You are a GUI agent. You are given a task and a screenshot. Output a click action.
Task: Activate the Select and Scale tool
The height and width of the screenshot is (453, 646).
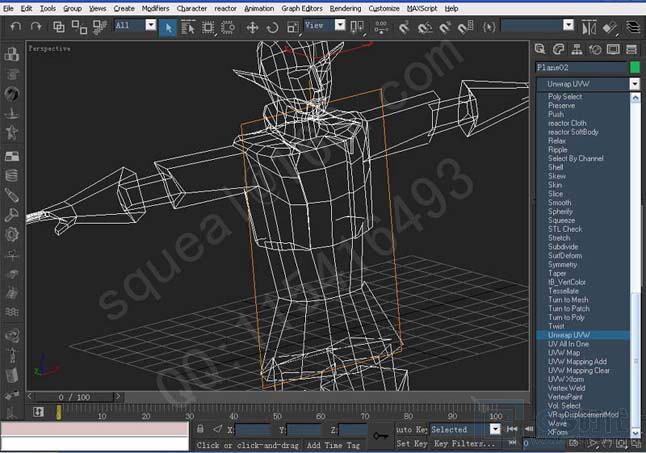point(293,28)
